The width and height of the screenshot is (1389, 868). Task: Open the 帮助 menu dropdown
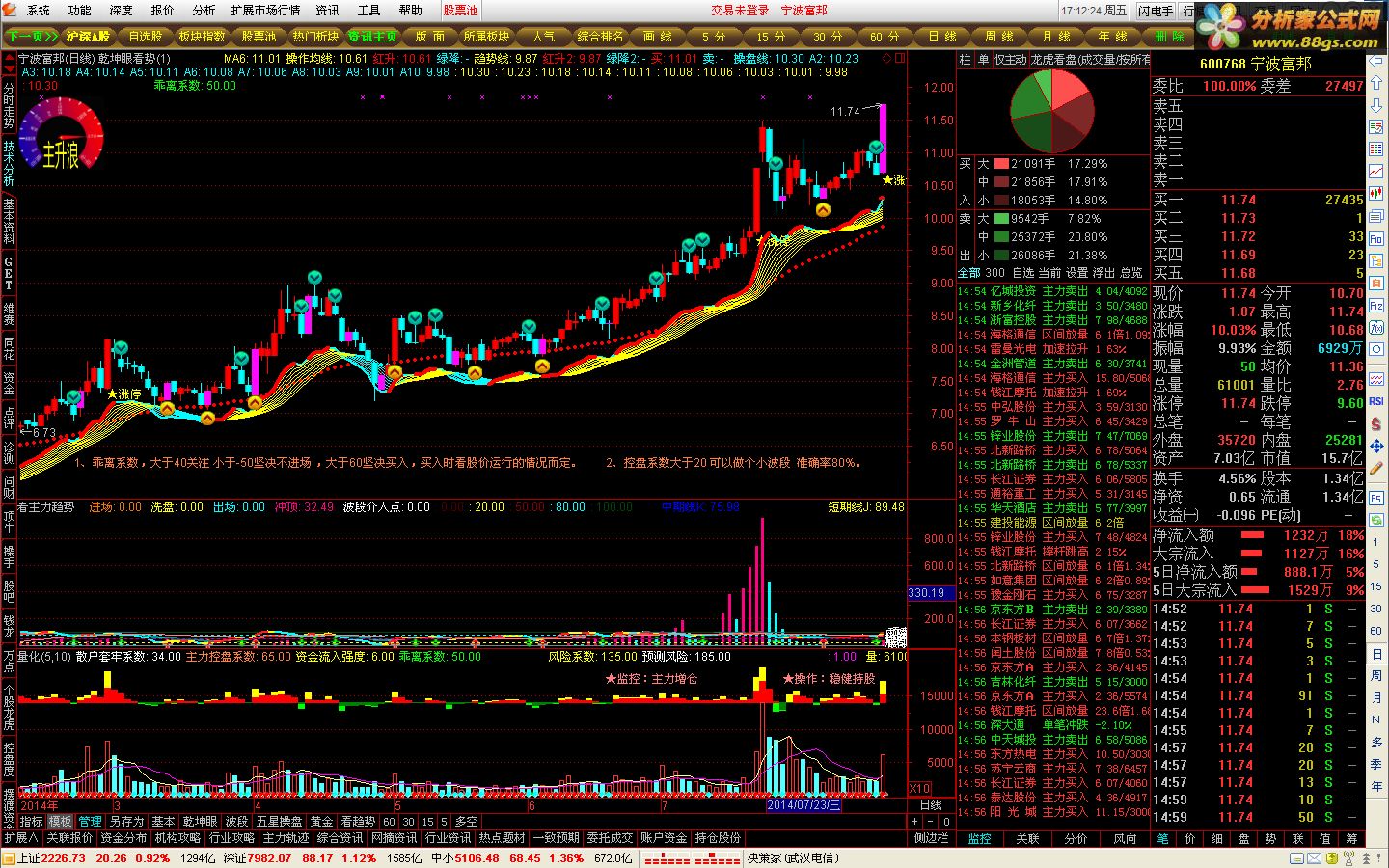click(x=410, y=10)
